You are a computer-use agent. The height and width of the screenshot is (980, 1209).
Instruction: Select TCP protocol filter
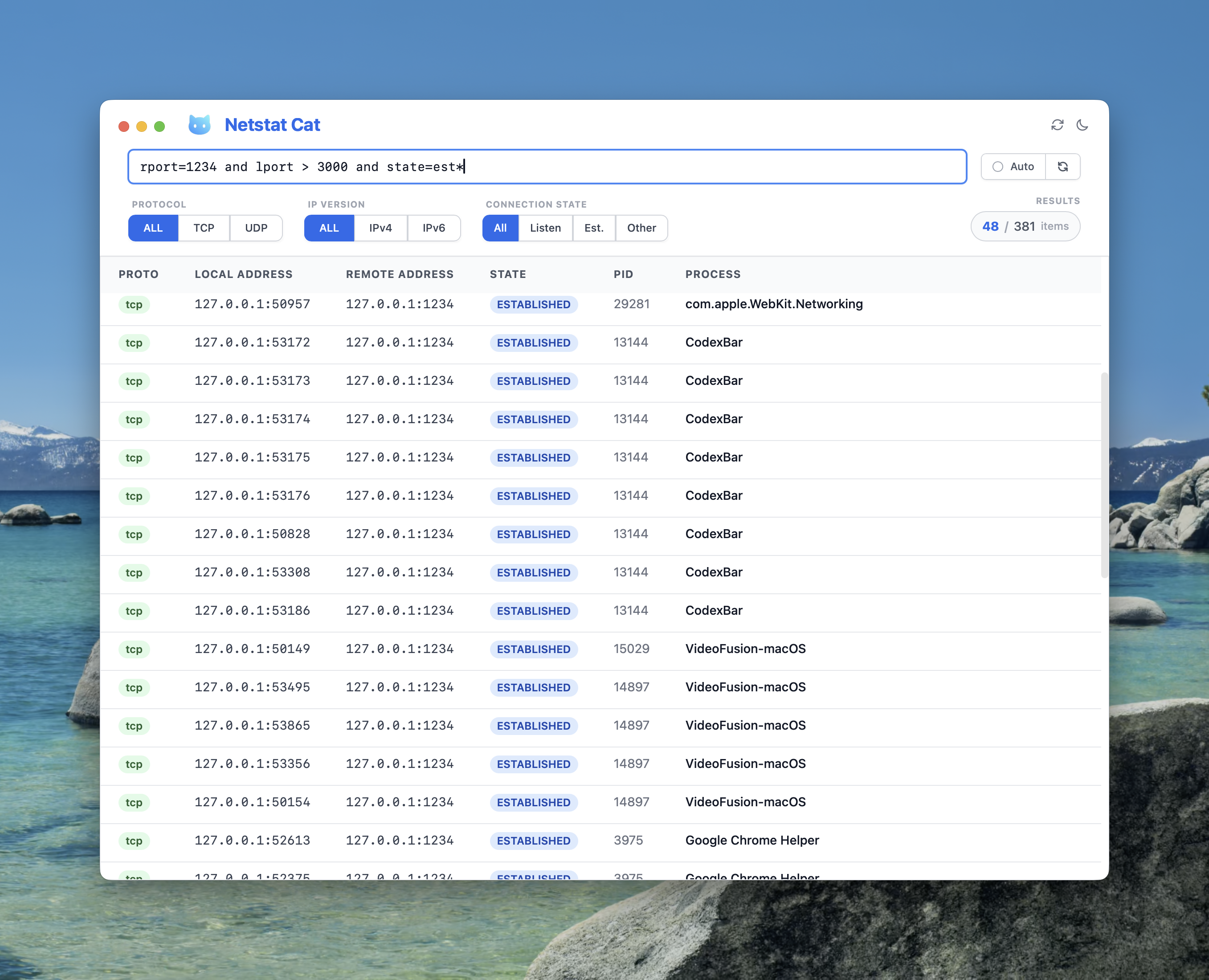(x=204, y=228)
